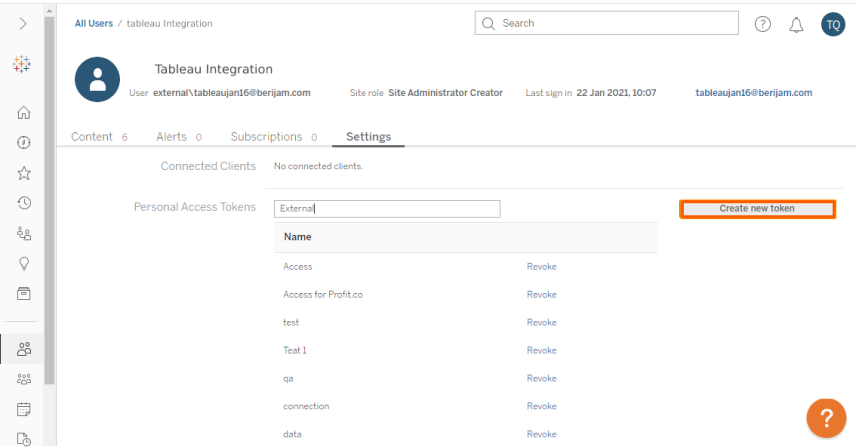Click Site Administrator Creator role text

[x=445, y=93]
